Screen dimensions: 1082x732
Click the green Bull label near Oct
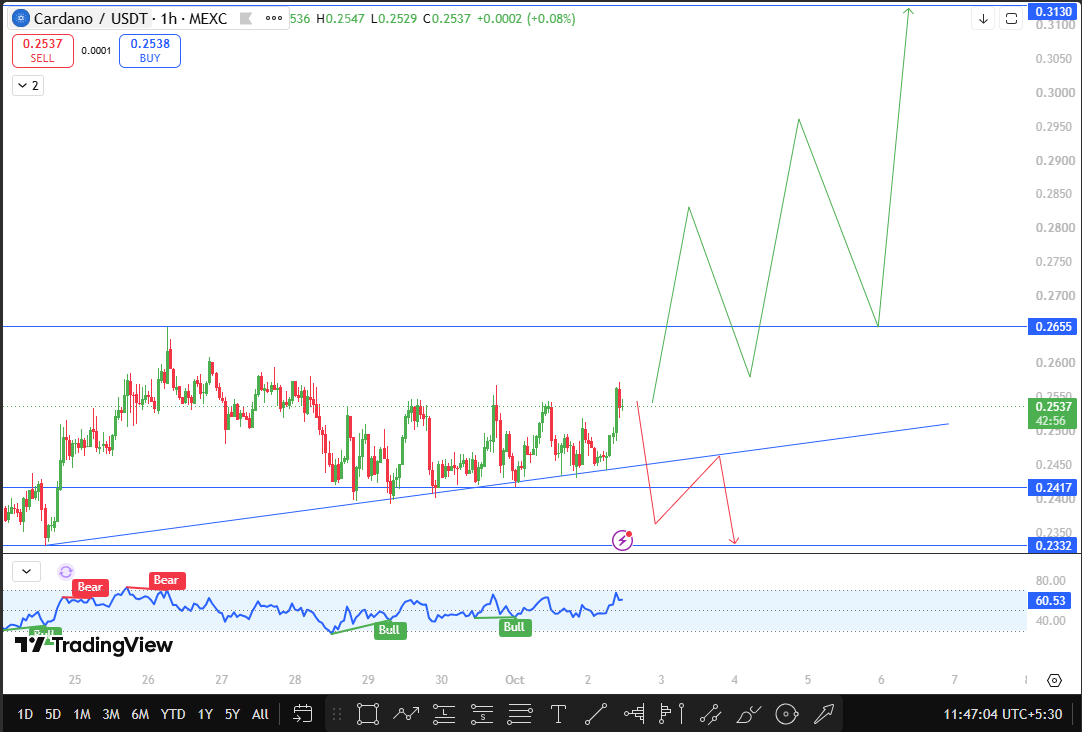coord(514,626)
